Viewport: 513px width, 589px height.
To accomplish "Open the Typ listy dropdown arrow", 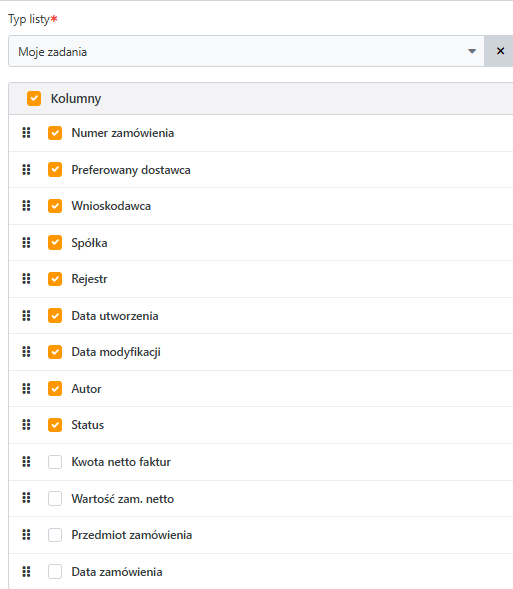I will pos(472,51).
